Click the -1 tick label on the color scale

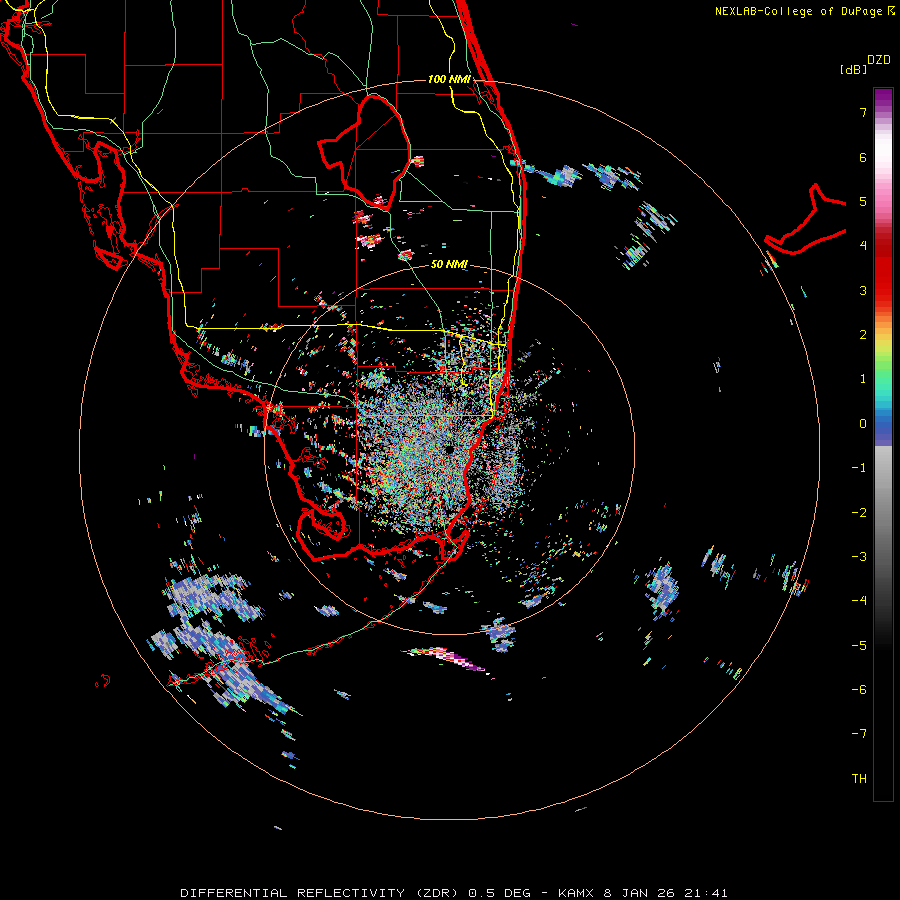tap(859, 468)
